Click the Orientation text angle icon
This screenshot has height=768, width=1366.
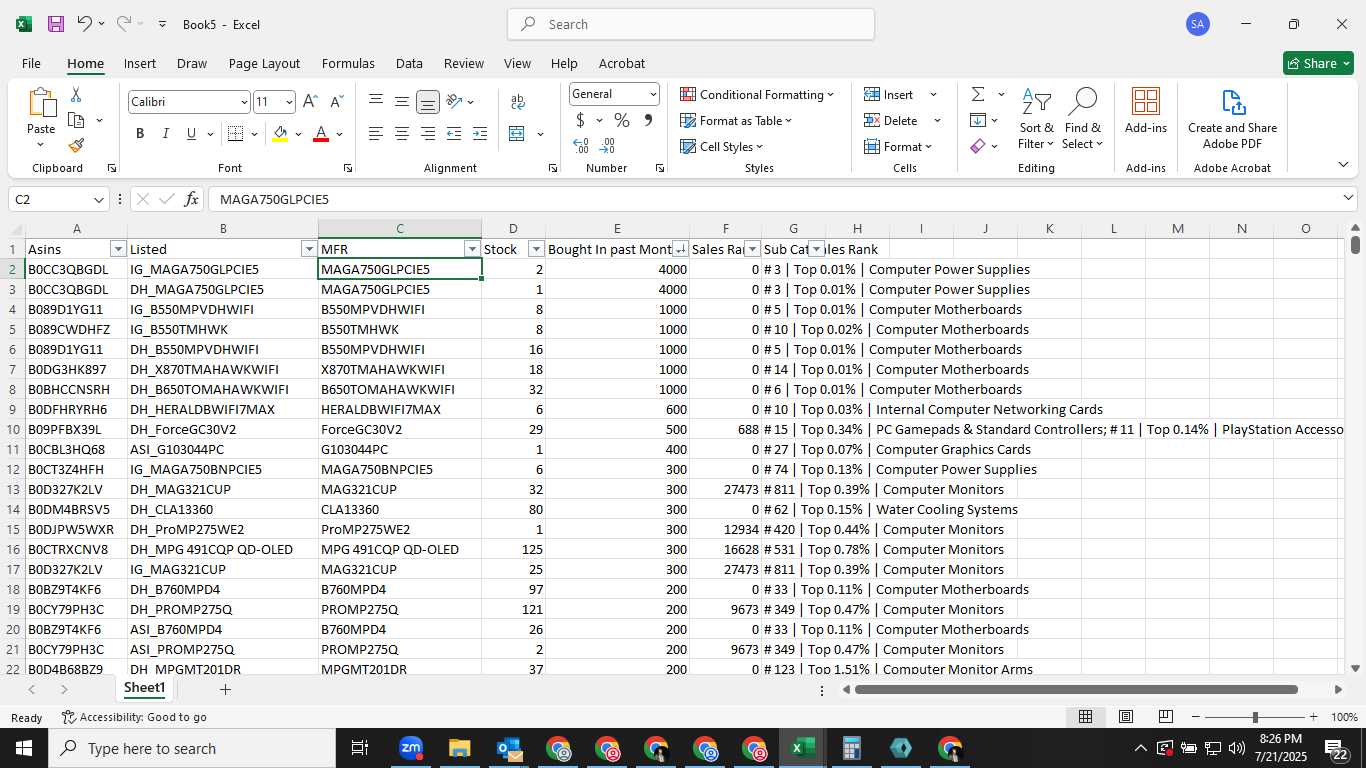454,102
